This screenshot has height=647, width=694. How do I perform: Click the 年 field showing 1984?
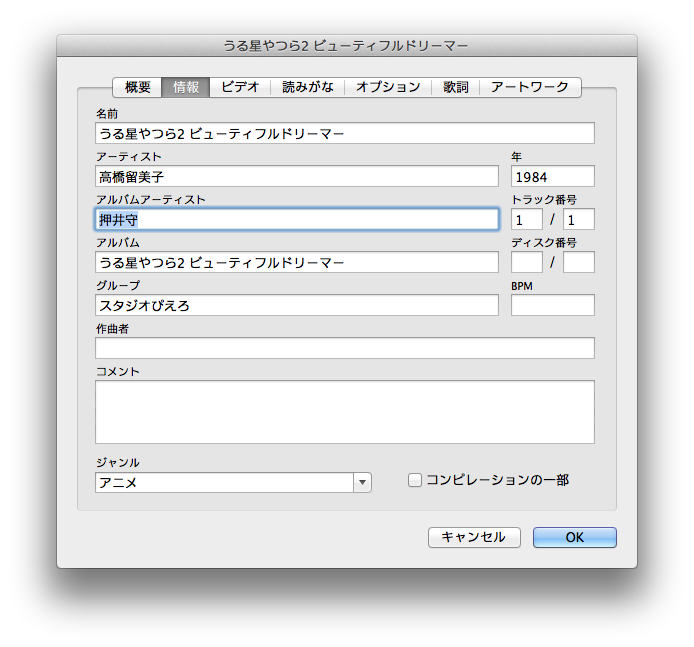(552, 176)
